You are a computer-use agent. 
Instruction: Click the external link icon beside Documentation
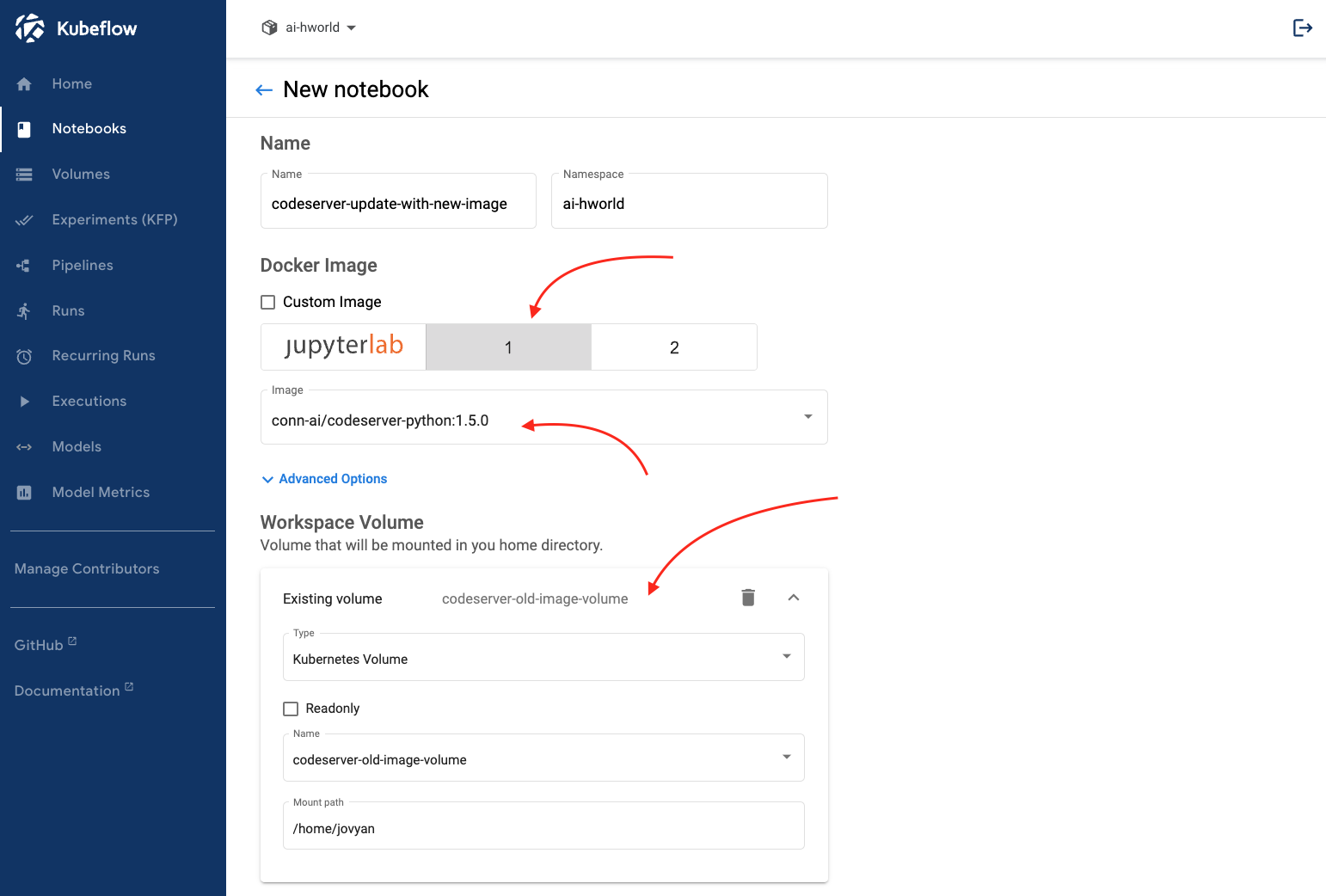129,686
